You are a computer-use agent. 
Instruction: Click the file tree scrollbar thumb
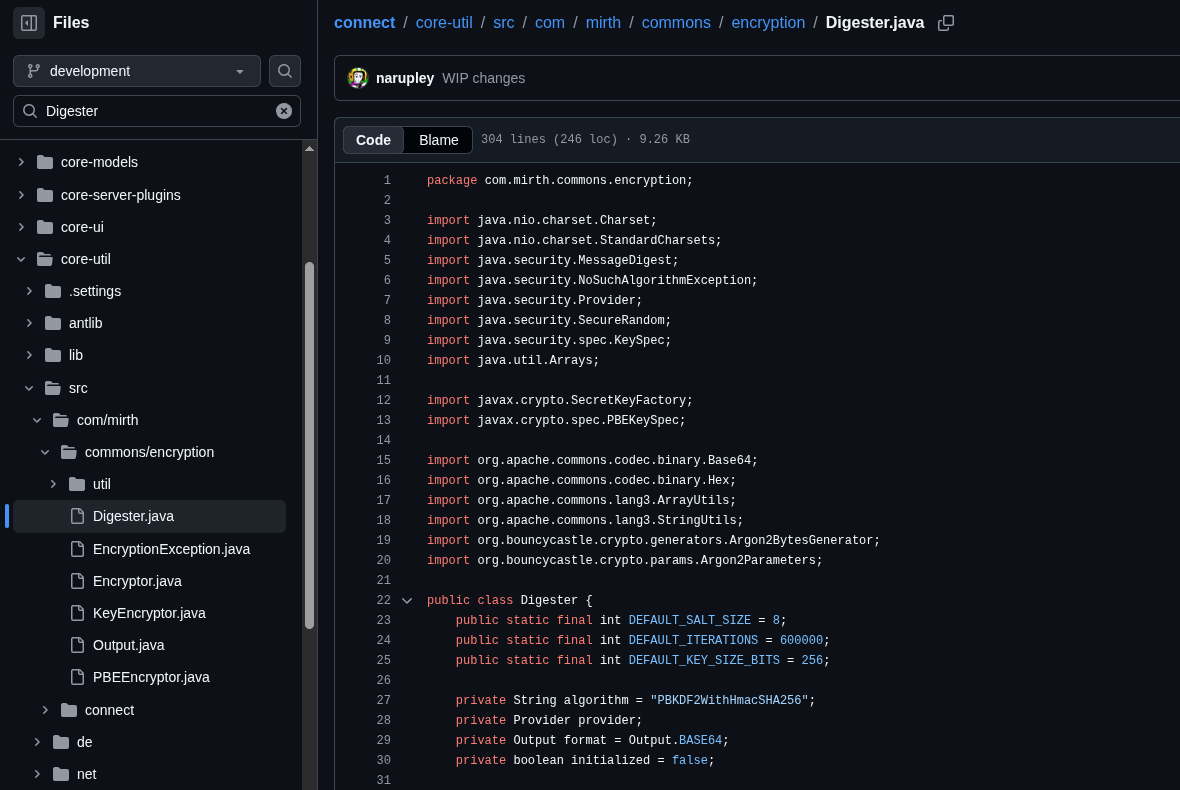(309, 445)
